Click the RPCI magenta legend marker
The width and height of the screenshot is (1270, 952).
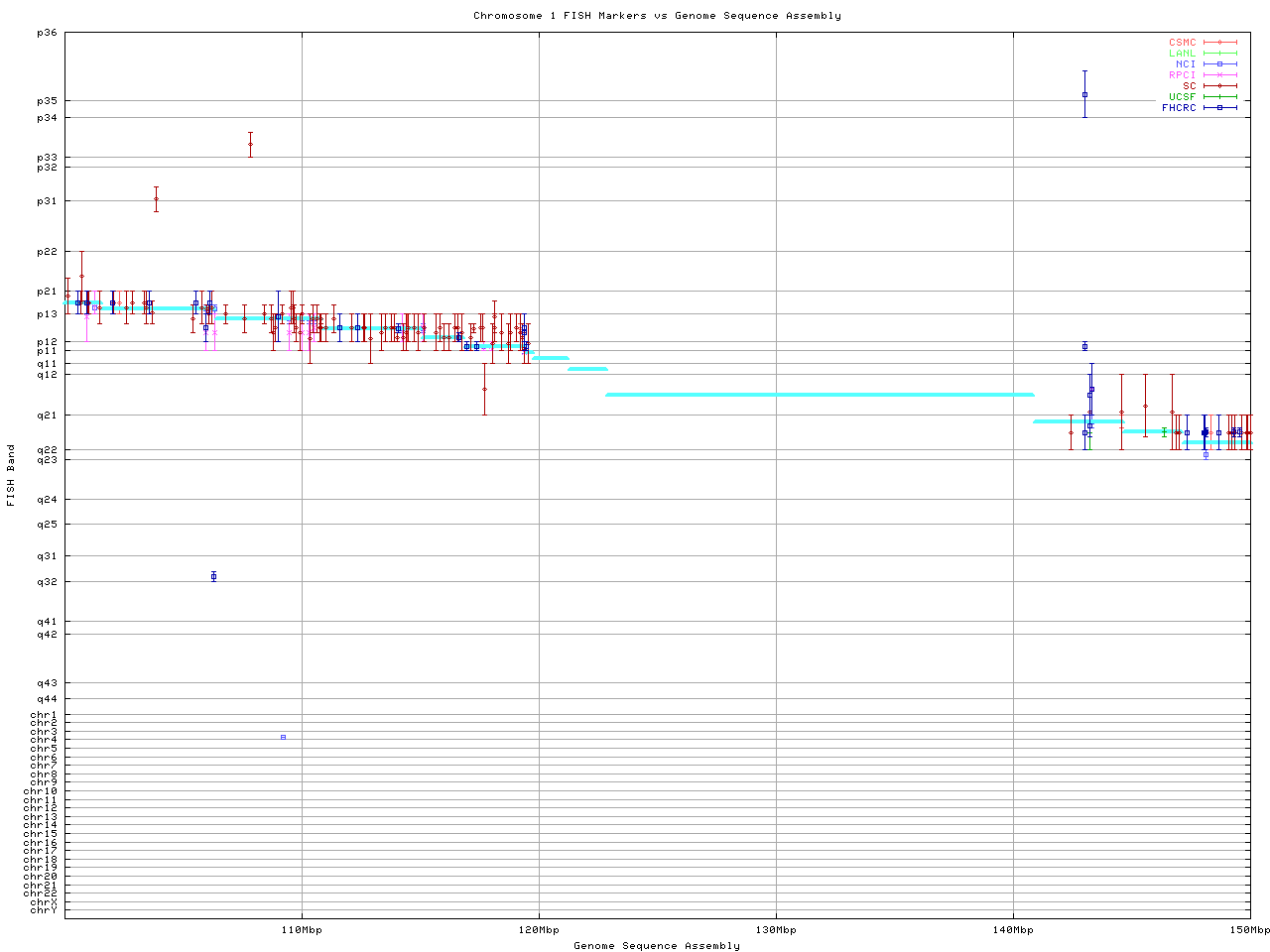click(1219, 75)
